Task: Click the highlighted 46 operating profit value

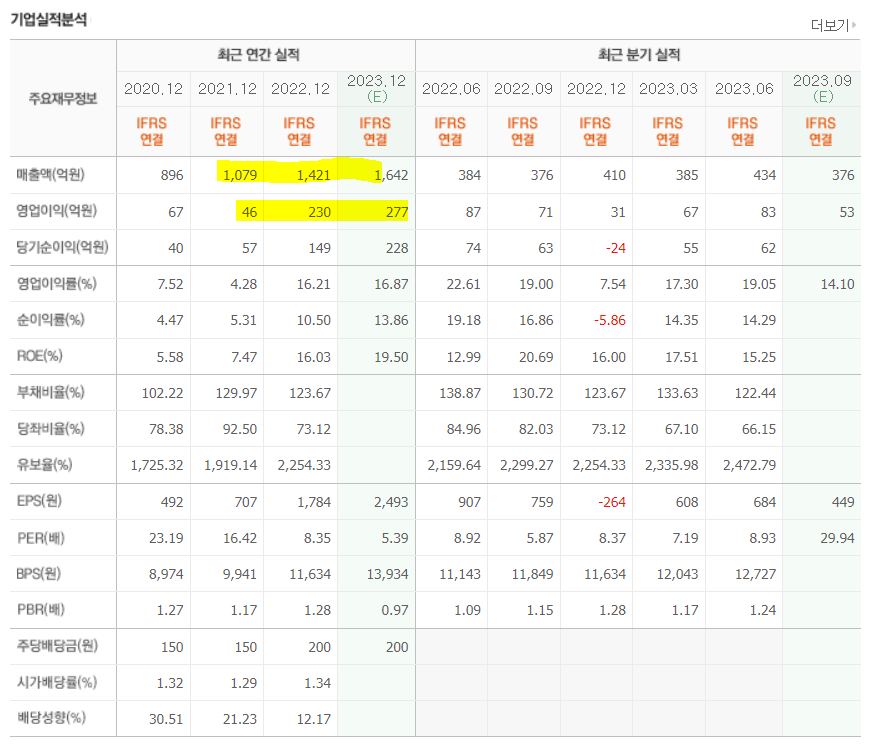Action: coord(249,212)
